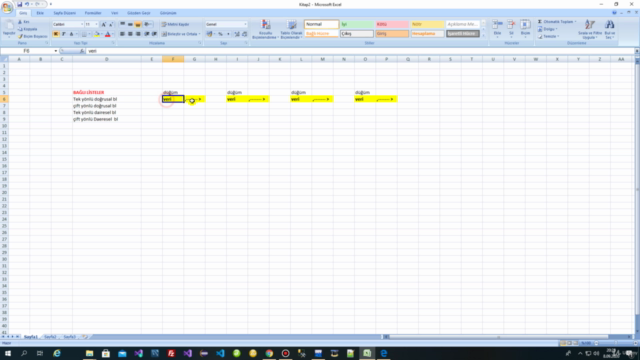The width and height of the screenshot is (640, 360).
Task: Increase decimal places
Action: pyautogui.click(x=237, y=34)
